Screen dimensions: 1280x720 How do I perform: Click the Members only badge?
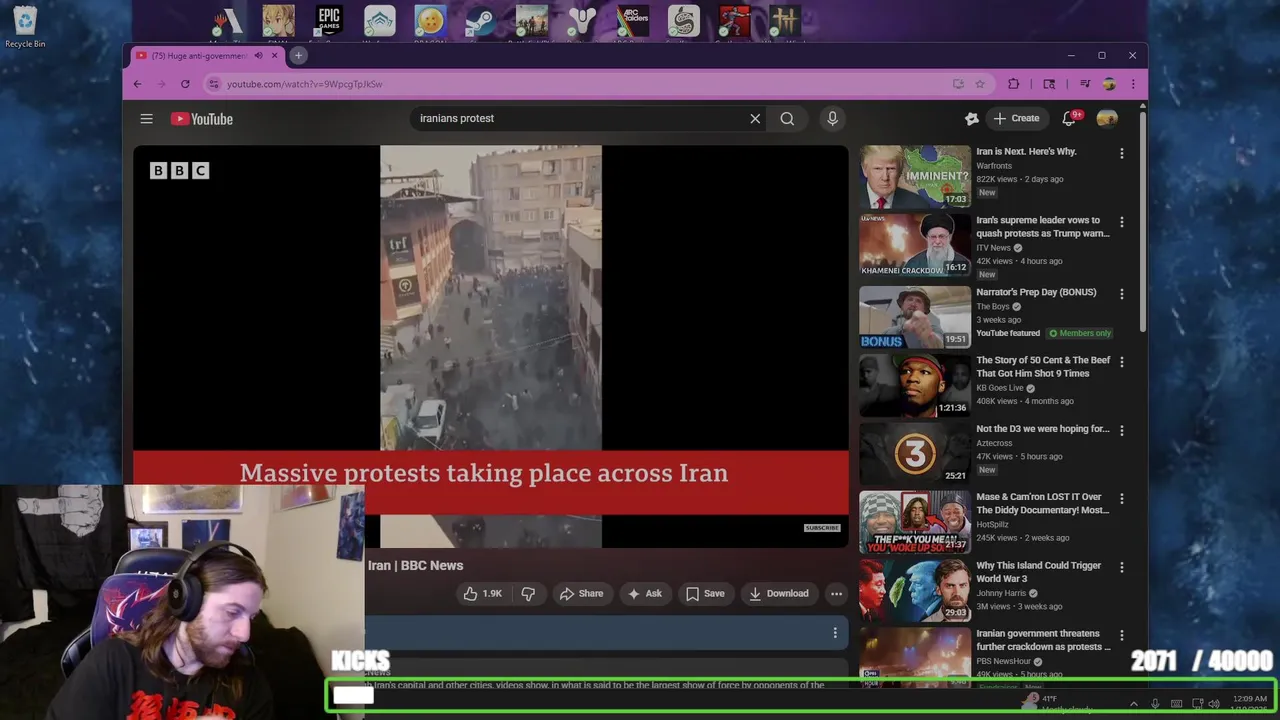tap(1080, 333)
